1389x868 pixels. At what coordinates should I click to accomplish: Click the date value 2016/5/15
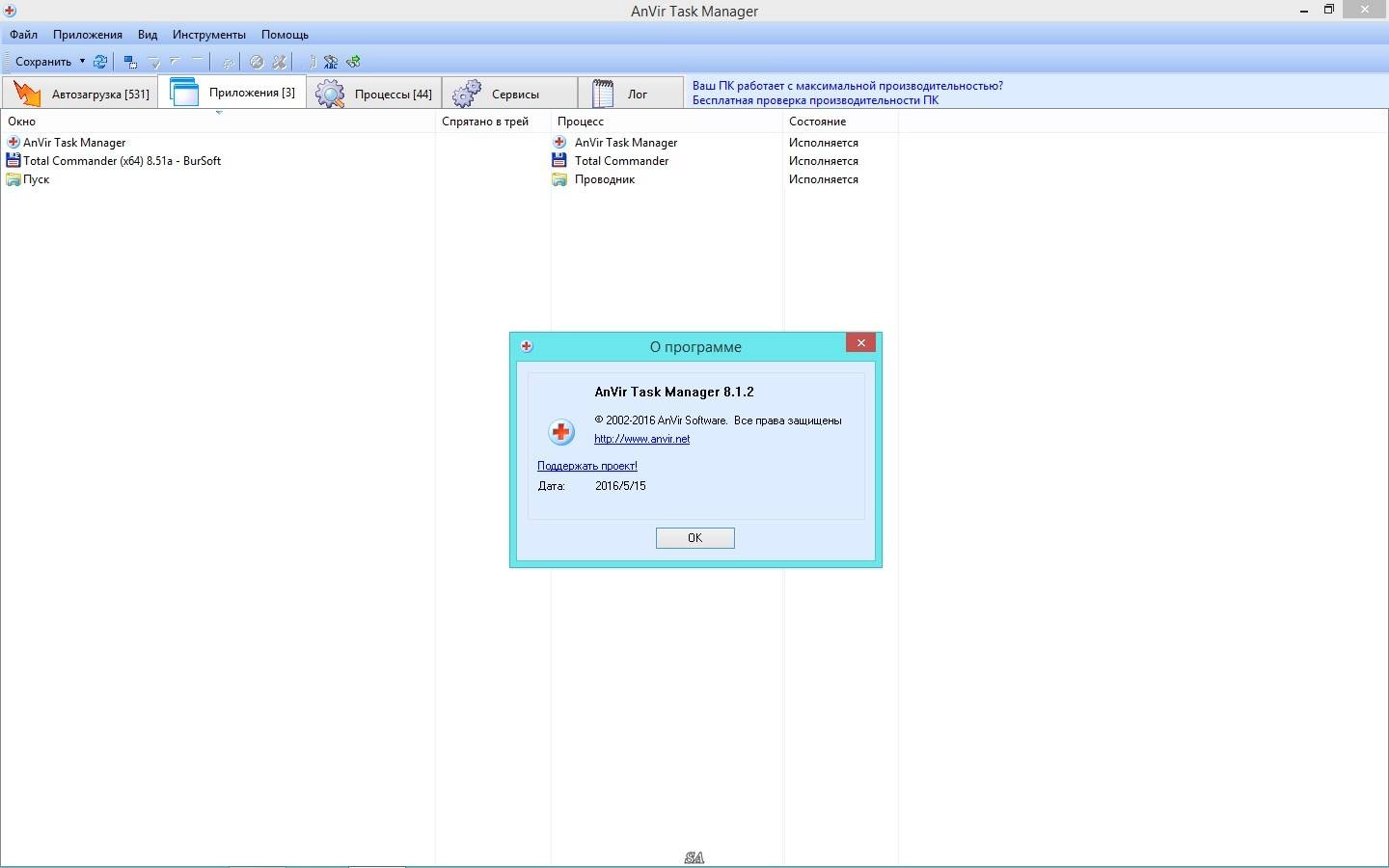[x=620, y=486]
